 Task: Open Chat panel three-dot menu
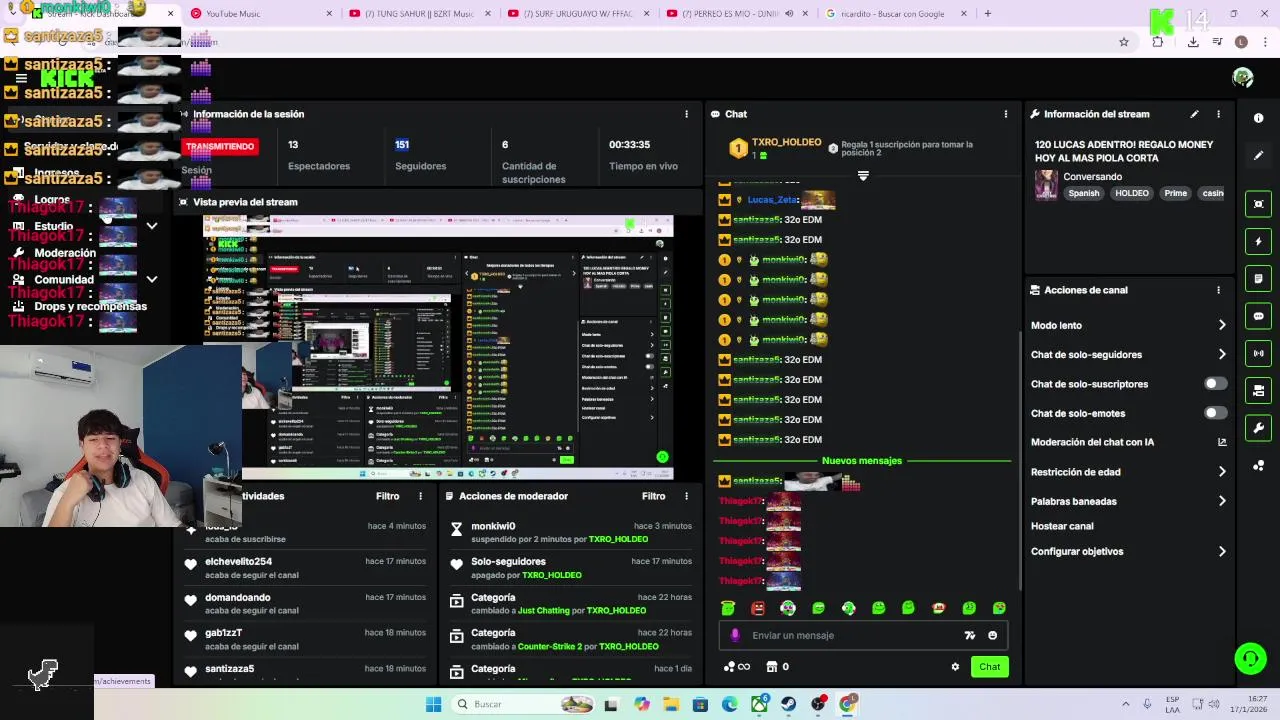coord(1006,114)
